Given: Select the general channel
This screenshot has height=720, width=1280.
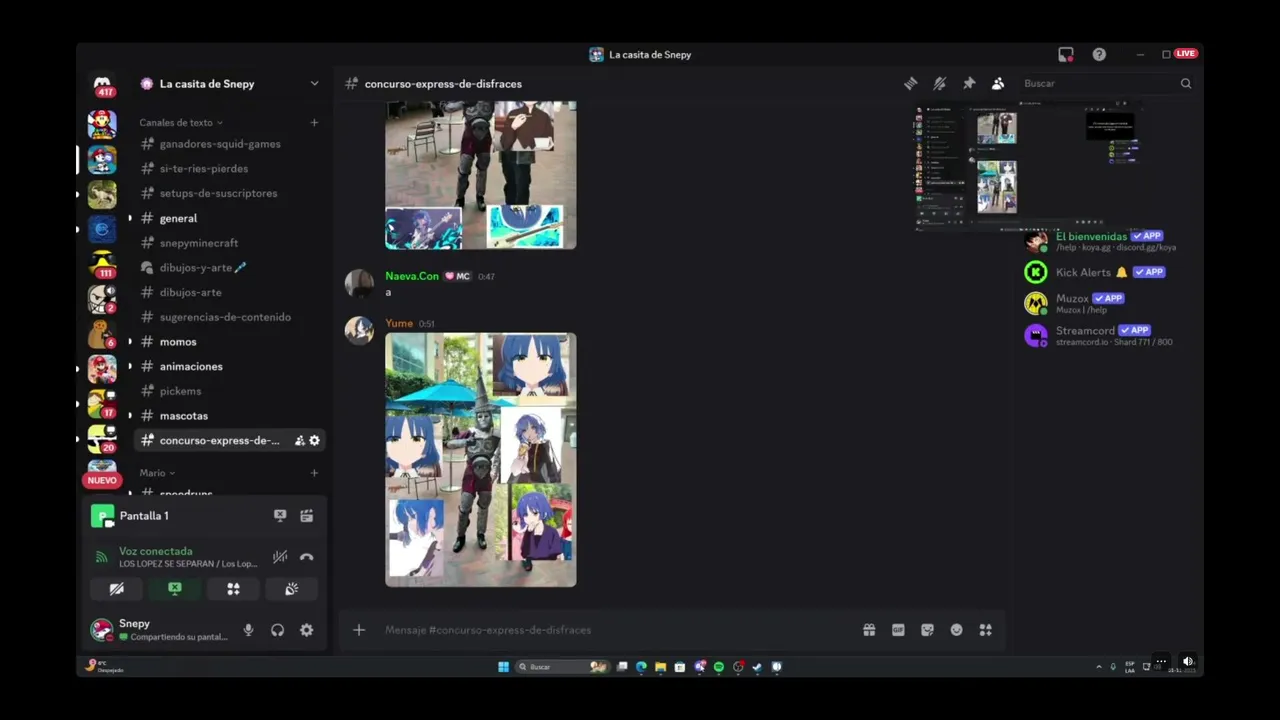Looking at the screenshot, I should click(229, 218).
